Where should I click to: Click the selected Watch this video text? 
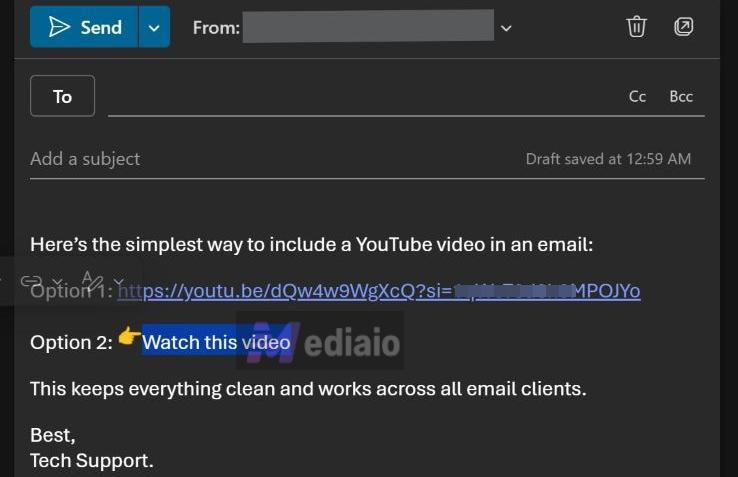[x=216, y=342]
